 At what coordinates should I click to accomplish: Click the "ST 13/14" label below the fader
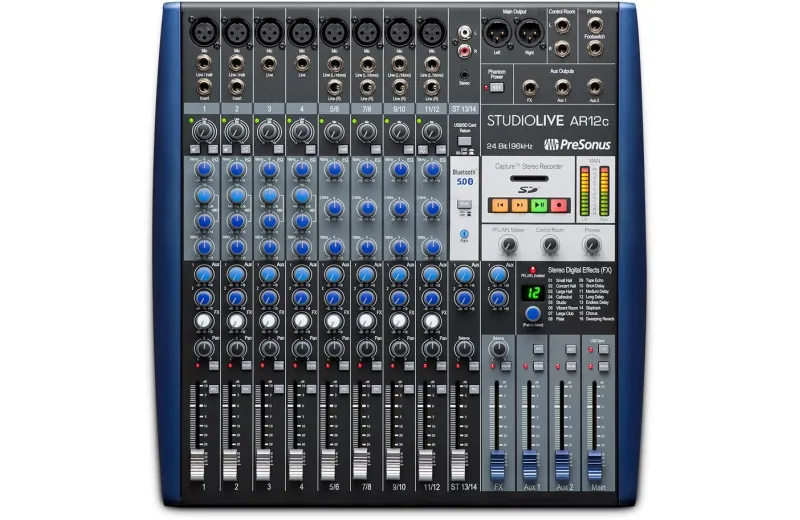[464, 487]
